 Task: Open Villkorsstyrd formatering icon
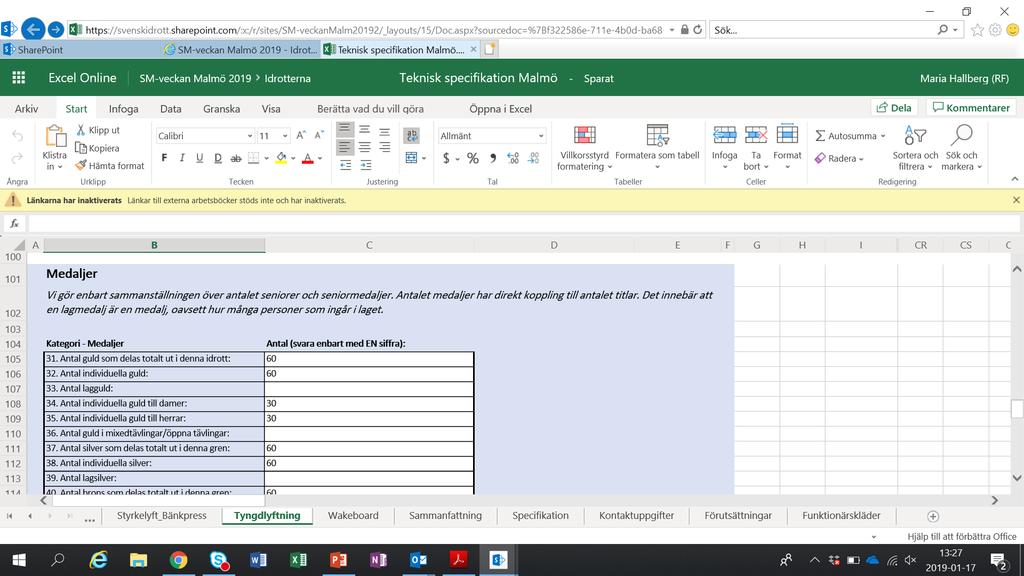pyautogui.click(x=584, y=135)
